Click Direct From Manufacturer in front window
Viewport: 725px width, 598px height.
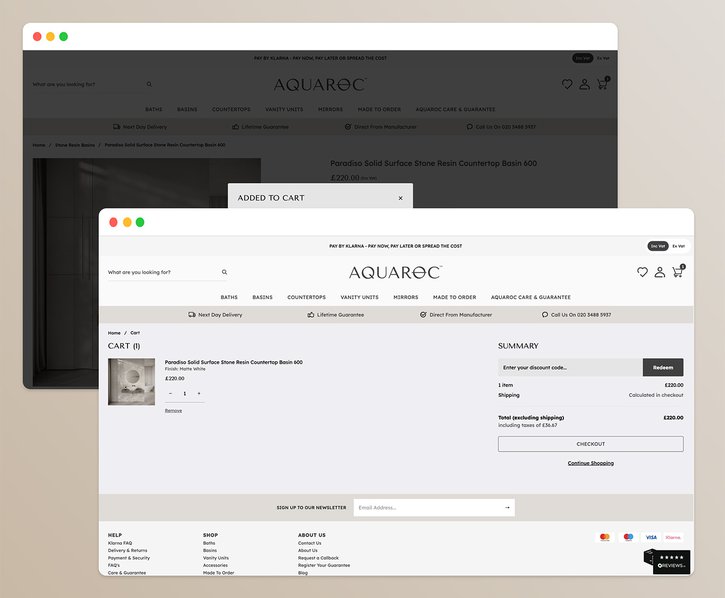click(x=456, y=314)
